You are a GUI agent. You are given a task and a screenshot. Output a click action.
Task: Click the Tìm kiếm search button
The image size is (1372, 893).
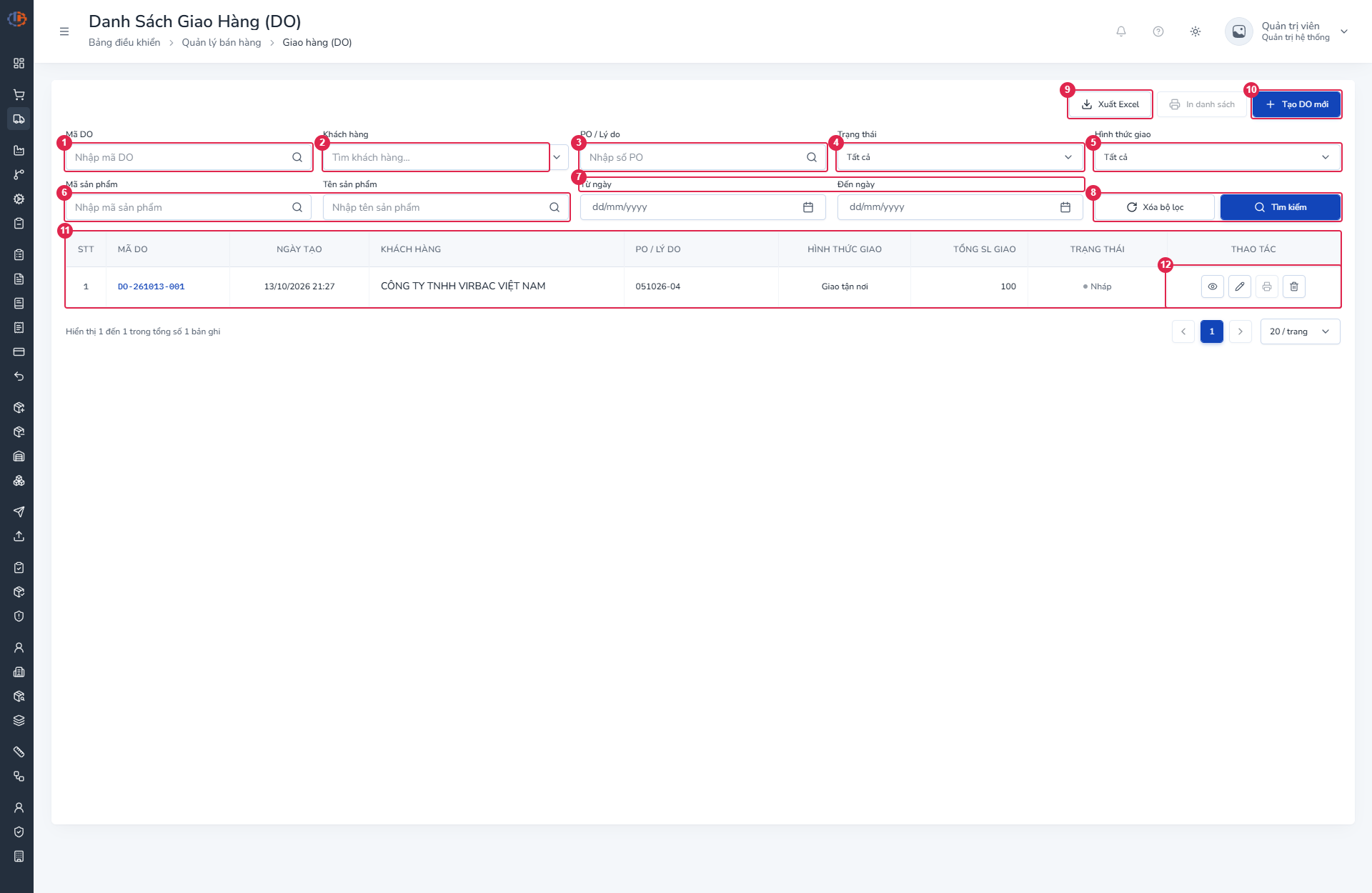1280,207
